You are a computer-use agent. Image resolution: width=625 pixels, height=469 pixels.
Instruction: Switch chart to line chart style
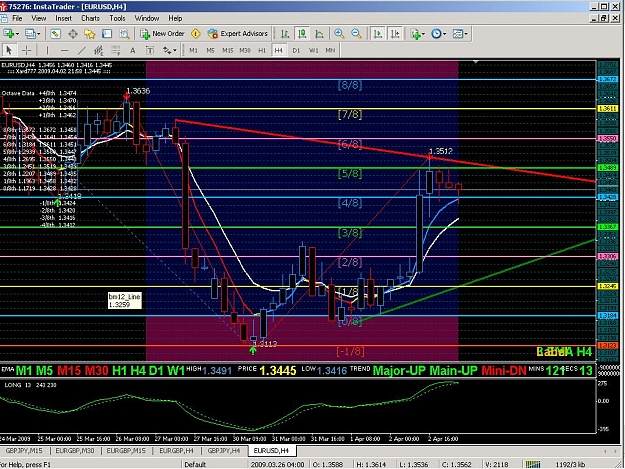[x=319, y=34]
